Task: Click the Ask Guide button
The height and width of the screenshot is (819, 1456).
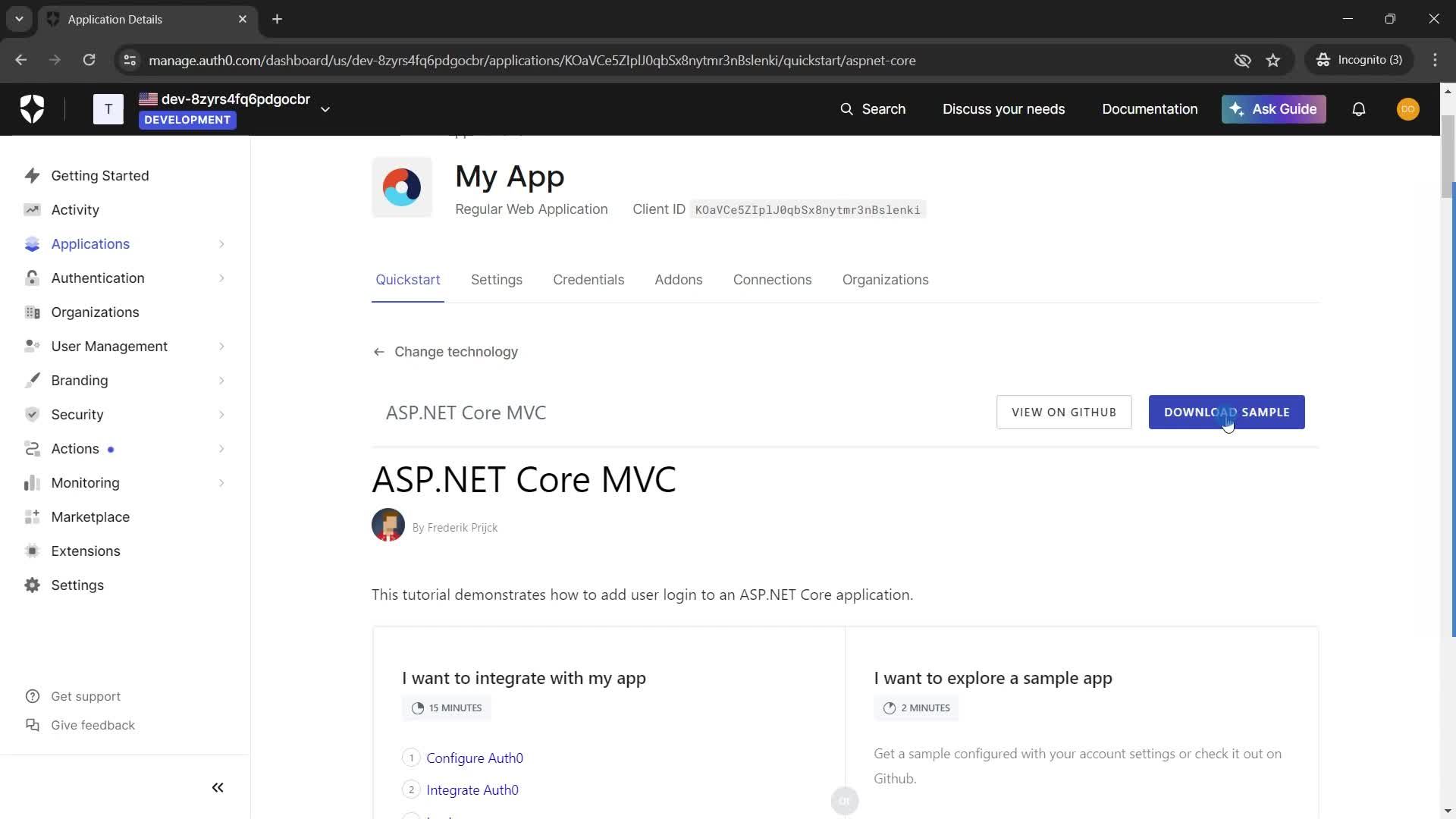Action: 1273,109
